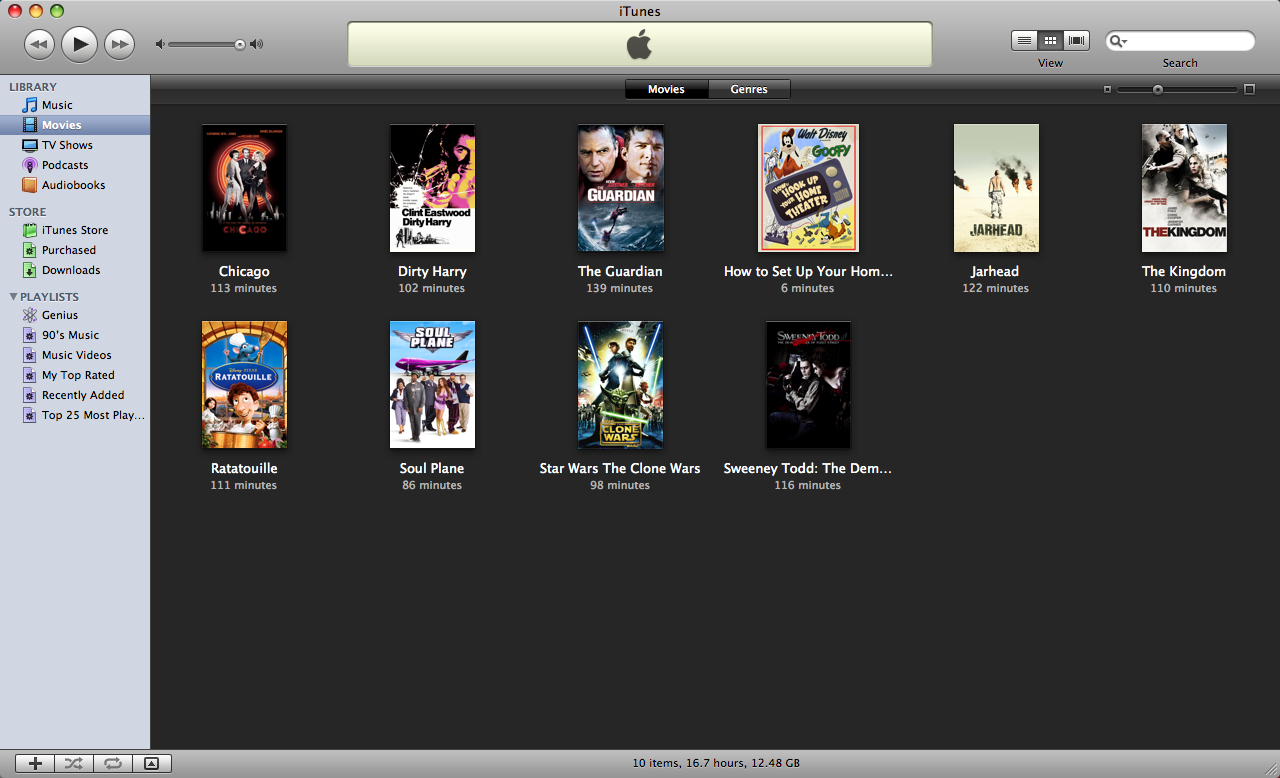Click the "Jarhead" title text
The image size is (1280, 778).
click(x=995, y=271)
